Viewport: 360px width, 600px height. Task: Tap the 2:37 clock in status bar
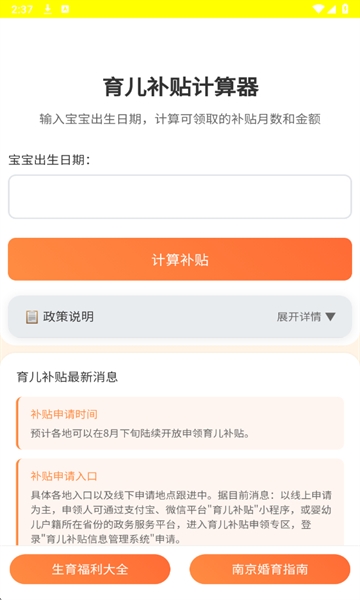[x=22, y=9]
